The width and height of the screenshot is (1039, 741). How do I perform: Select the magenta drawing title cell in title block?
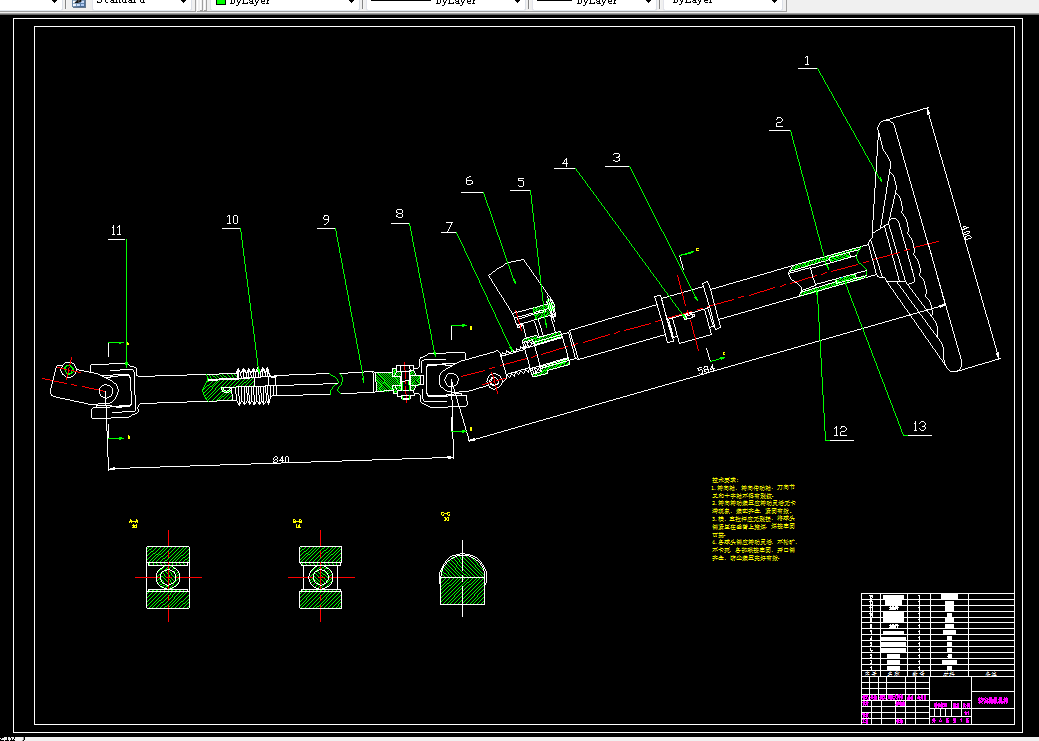pos(993,700)
